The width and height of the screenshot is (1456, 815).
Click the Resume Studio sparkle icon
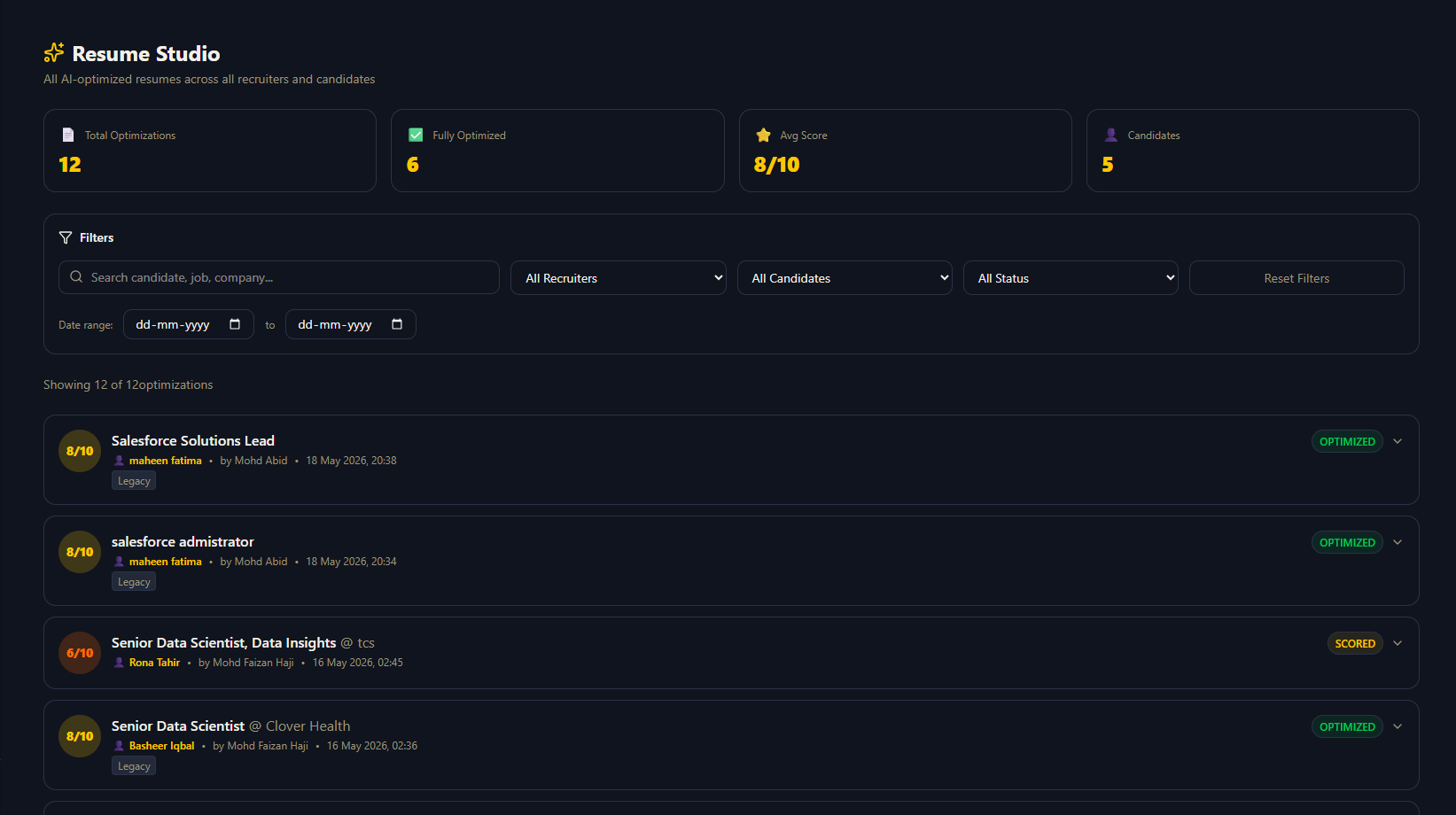[x=54, y=53]
